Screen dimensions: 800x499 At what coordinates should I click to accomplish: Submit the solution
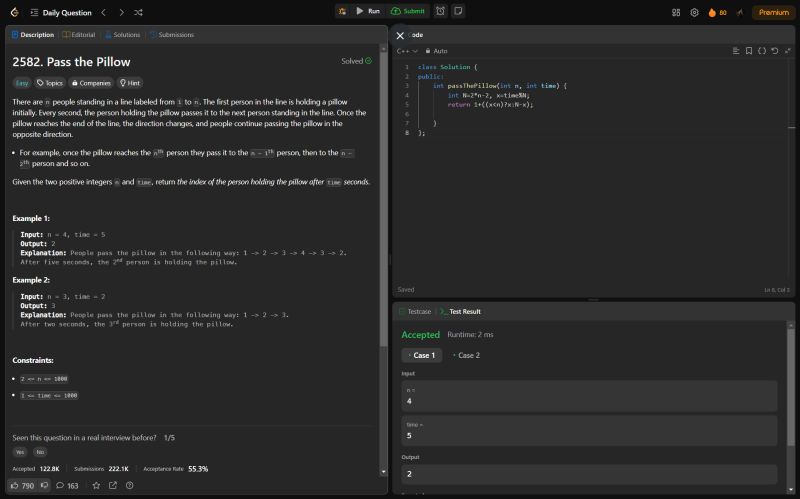pos(408,11)
